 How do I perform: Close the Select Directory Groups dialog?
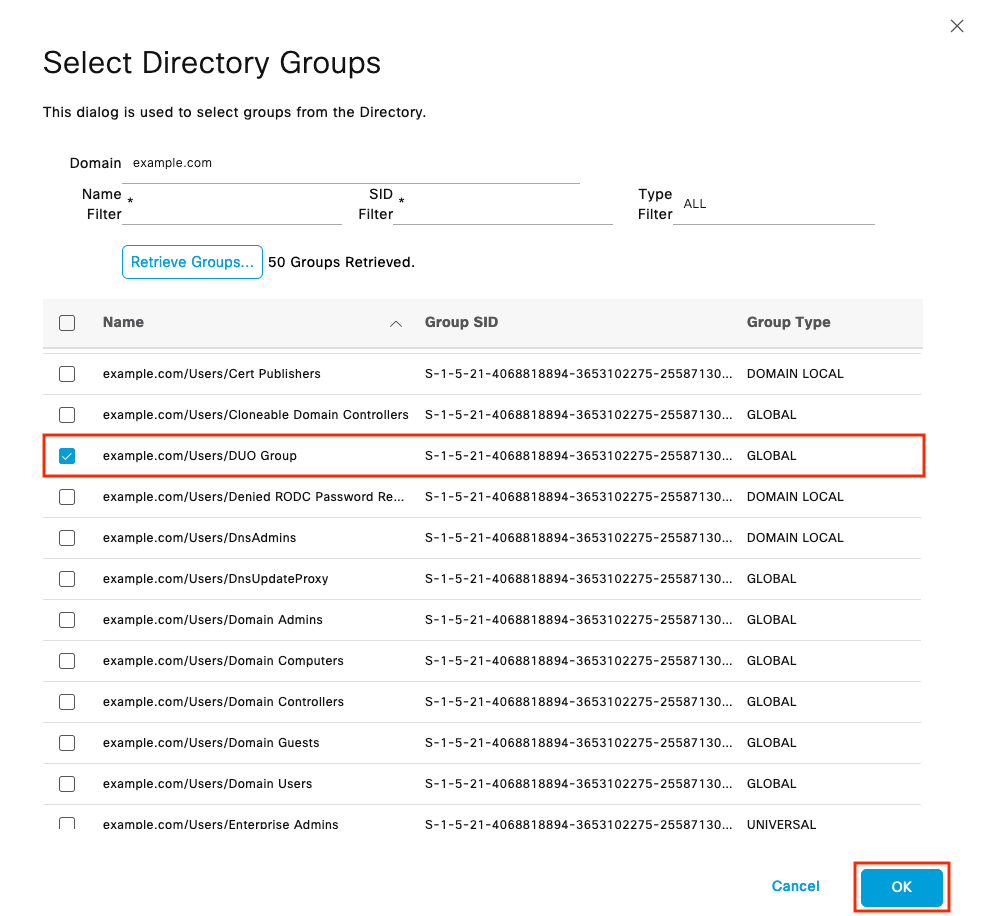956,26
